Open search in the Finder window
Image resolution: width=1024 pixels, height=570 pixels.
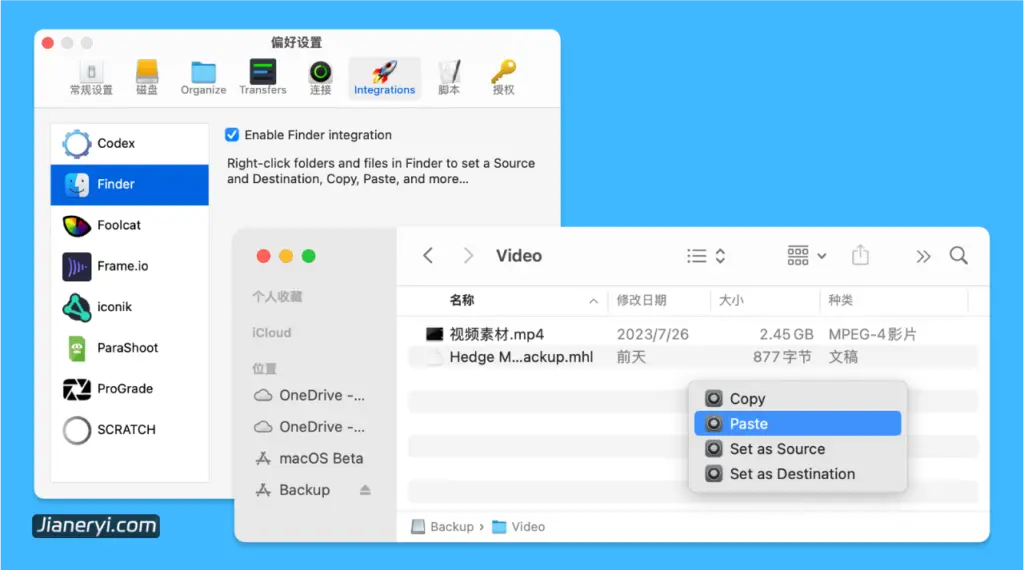959,255
